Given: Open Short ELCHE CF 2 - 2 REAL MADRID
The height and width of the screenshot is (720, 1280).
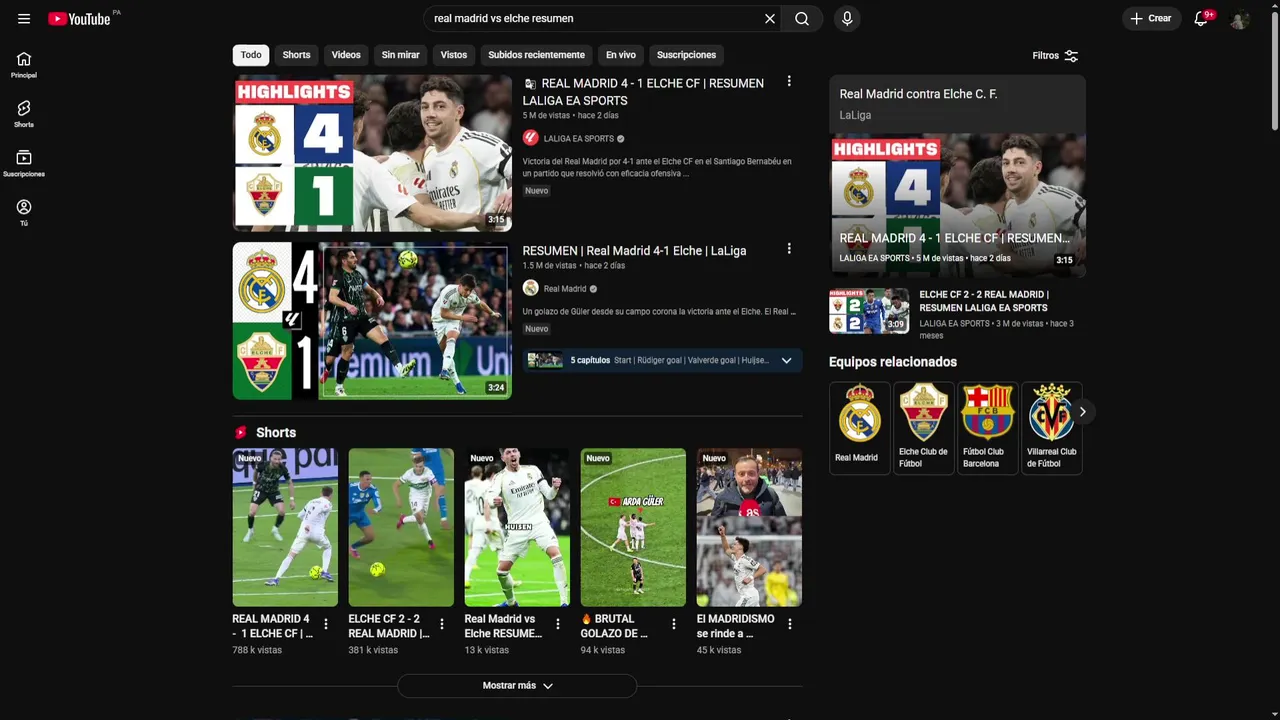Looking at the screenshot, I should point(401,527).
